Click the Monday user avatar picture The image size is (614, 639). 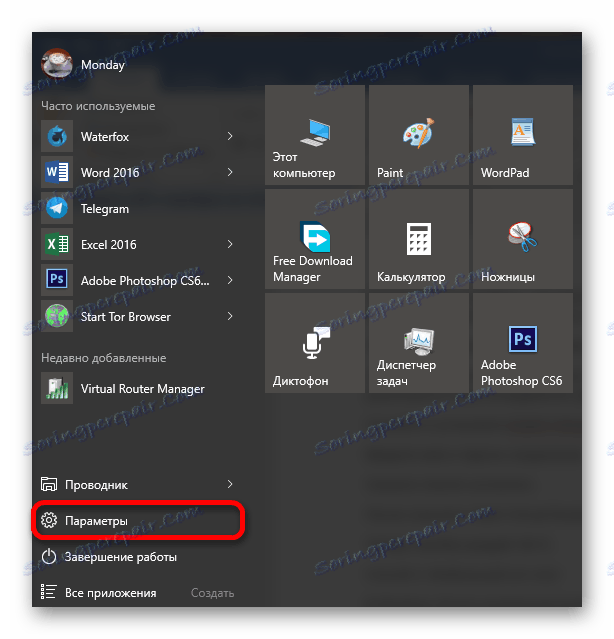click(57, 64)
